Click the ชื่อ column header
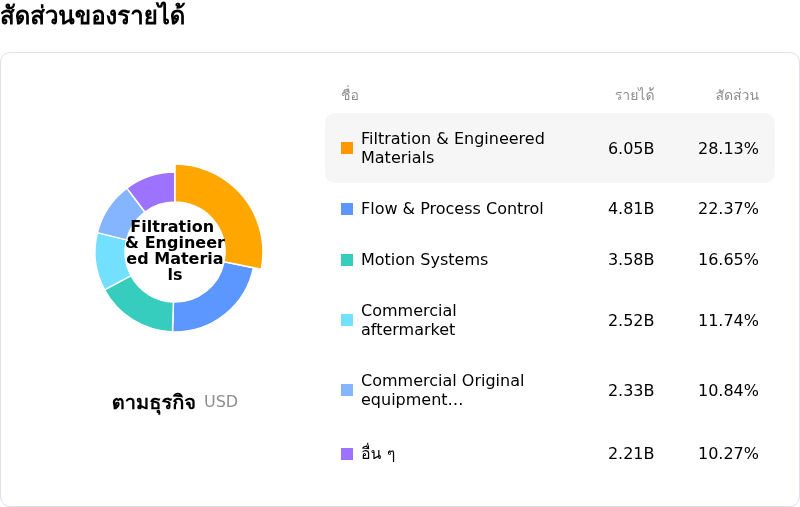800x507 pixels. pos(350,95)
